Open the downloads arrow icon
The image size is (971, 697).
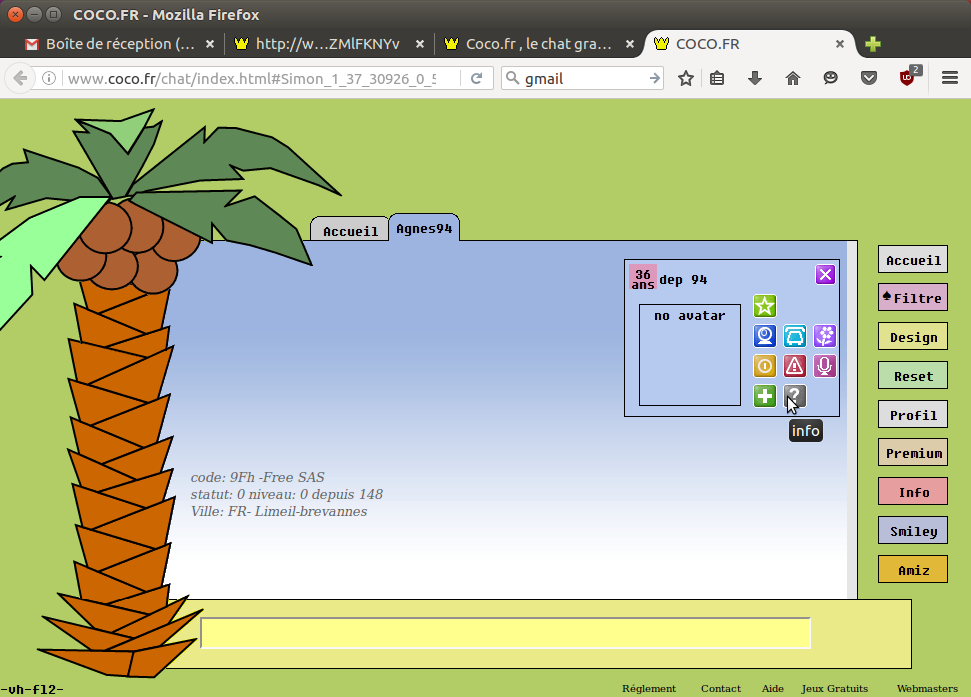click(x=755, y=79)
